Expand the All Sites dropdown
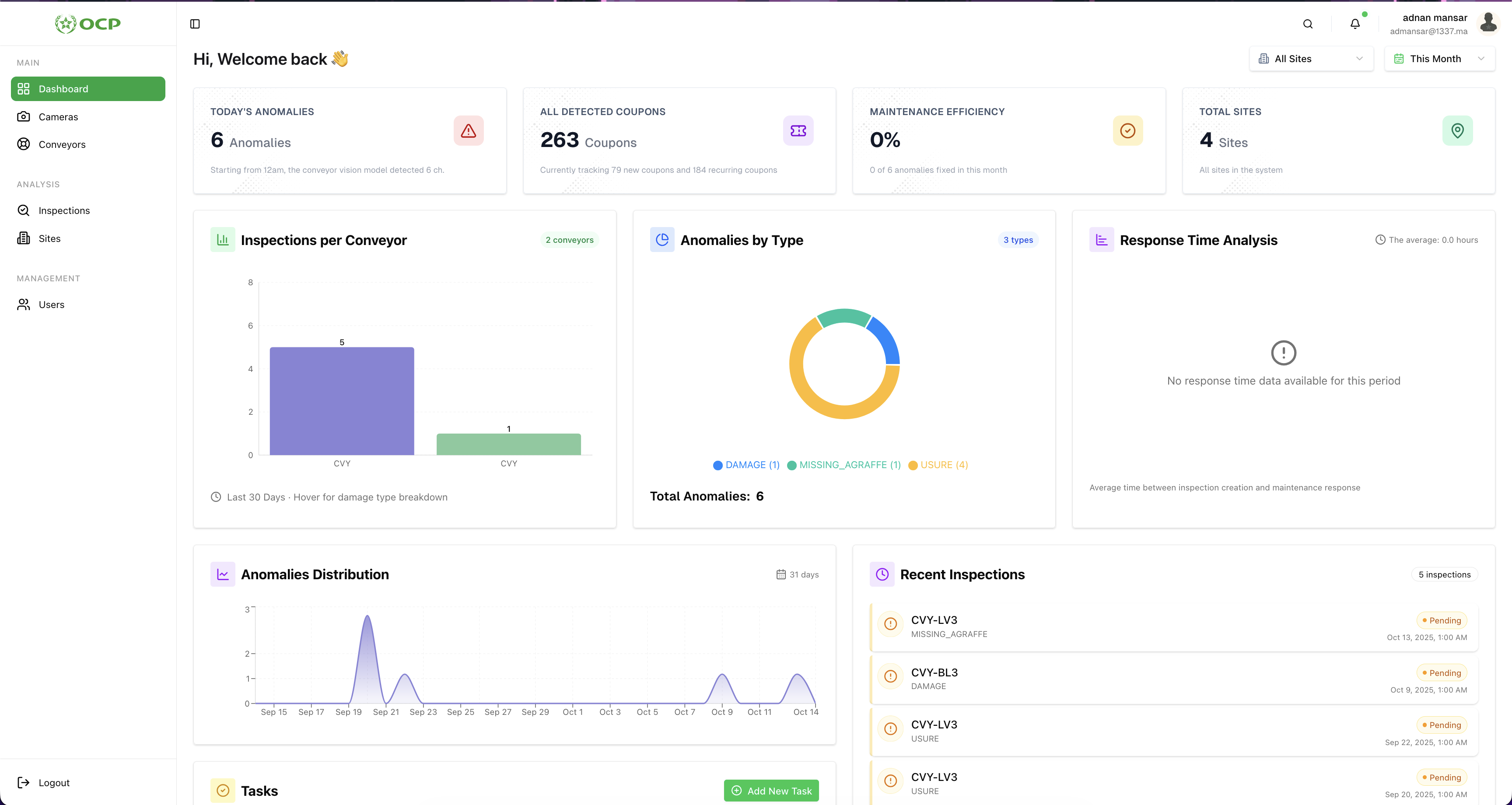Screen dimensions: 1512x805 [x=1311, y=59]
